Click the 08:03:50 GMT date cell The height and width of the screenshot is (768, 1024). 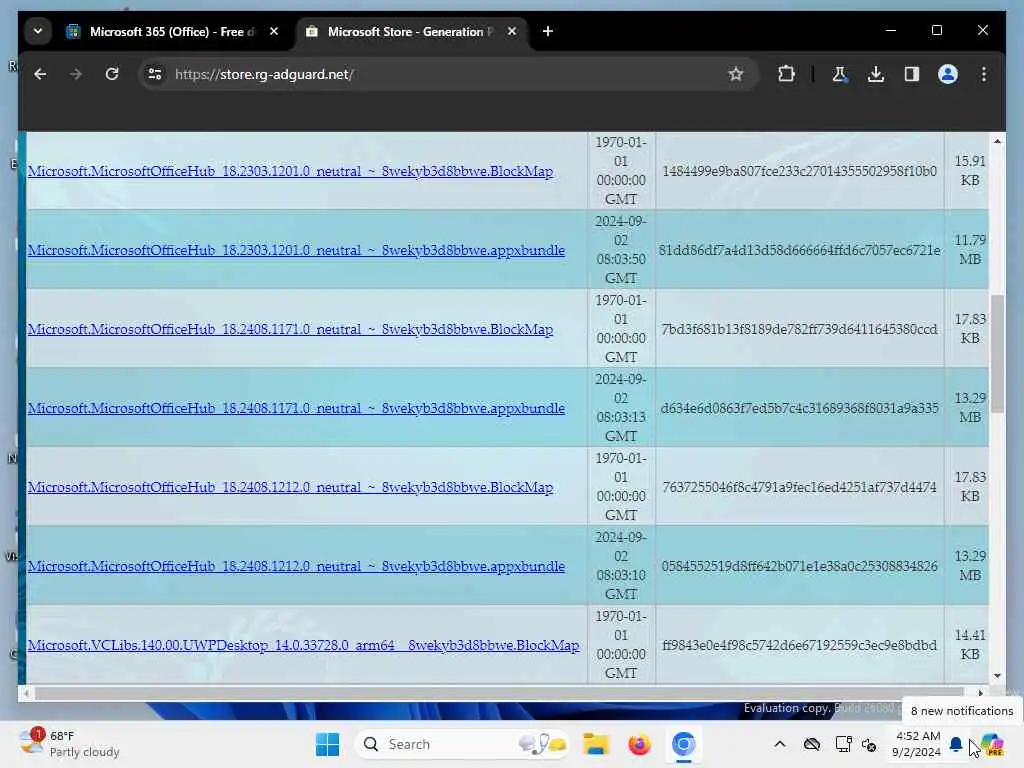620,249
